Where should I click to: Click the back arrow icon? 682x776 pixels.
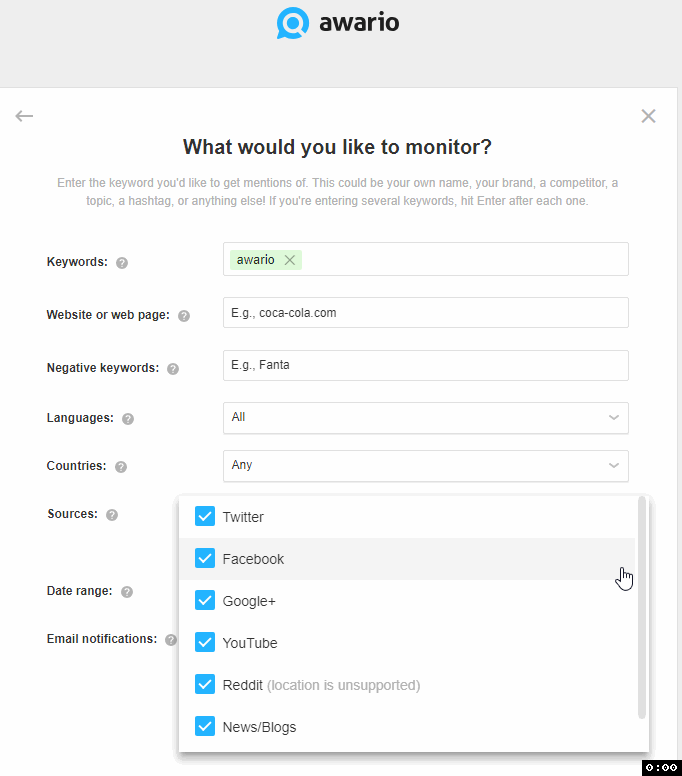(24, 116)
